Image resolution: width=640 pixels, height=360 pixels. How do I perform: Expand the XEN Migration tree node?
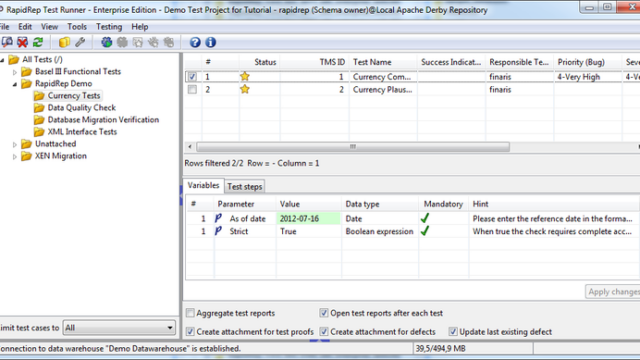(x=15, y=156)
